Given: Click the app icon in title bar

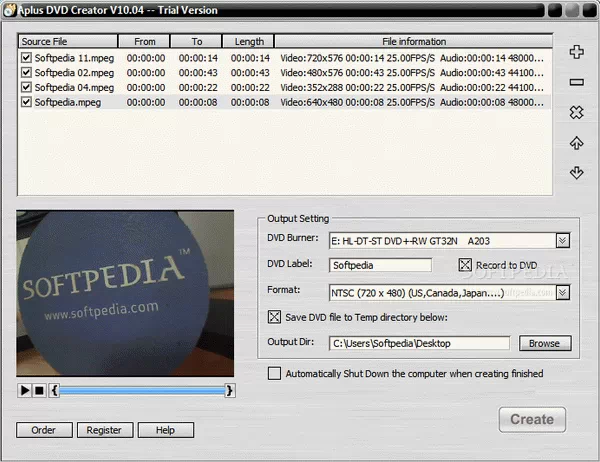Looking at the screenshot, I should point(10,10).
